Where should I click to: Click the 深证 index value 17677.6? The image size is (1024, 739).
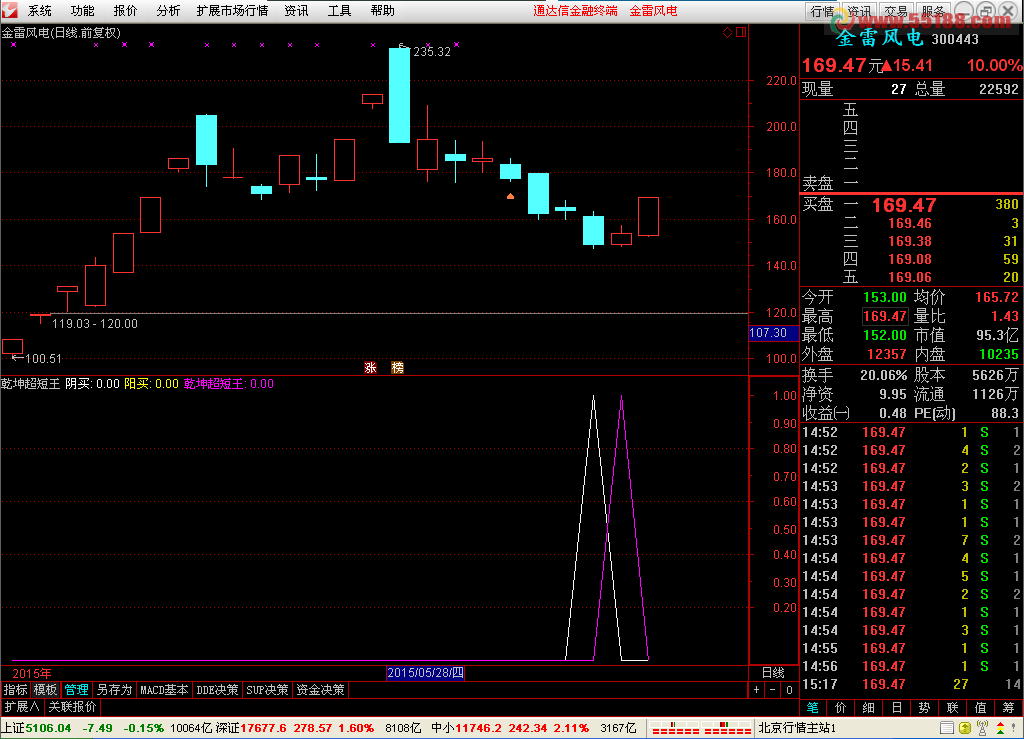point(263,728)
